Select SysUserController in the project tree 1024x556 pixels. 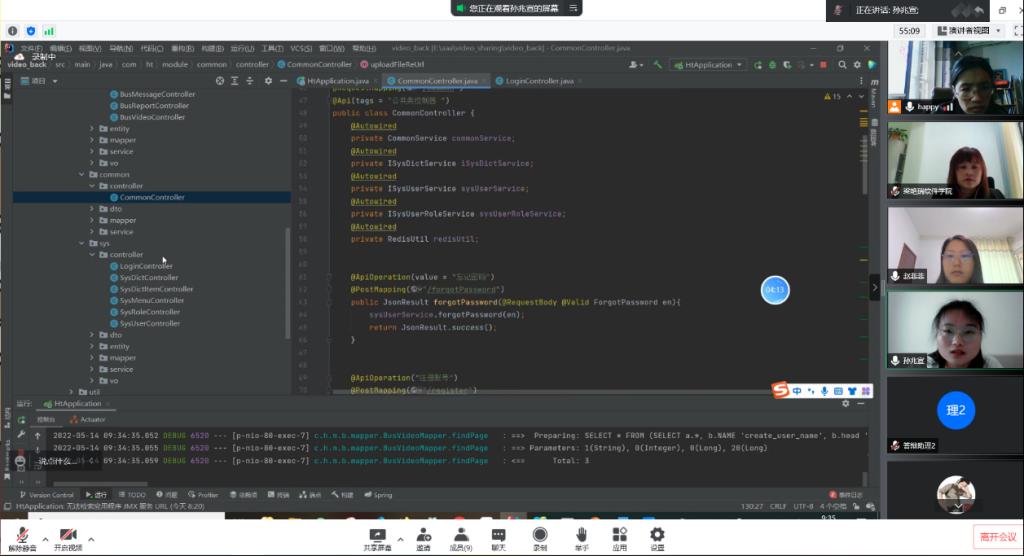[149, 324]
